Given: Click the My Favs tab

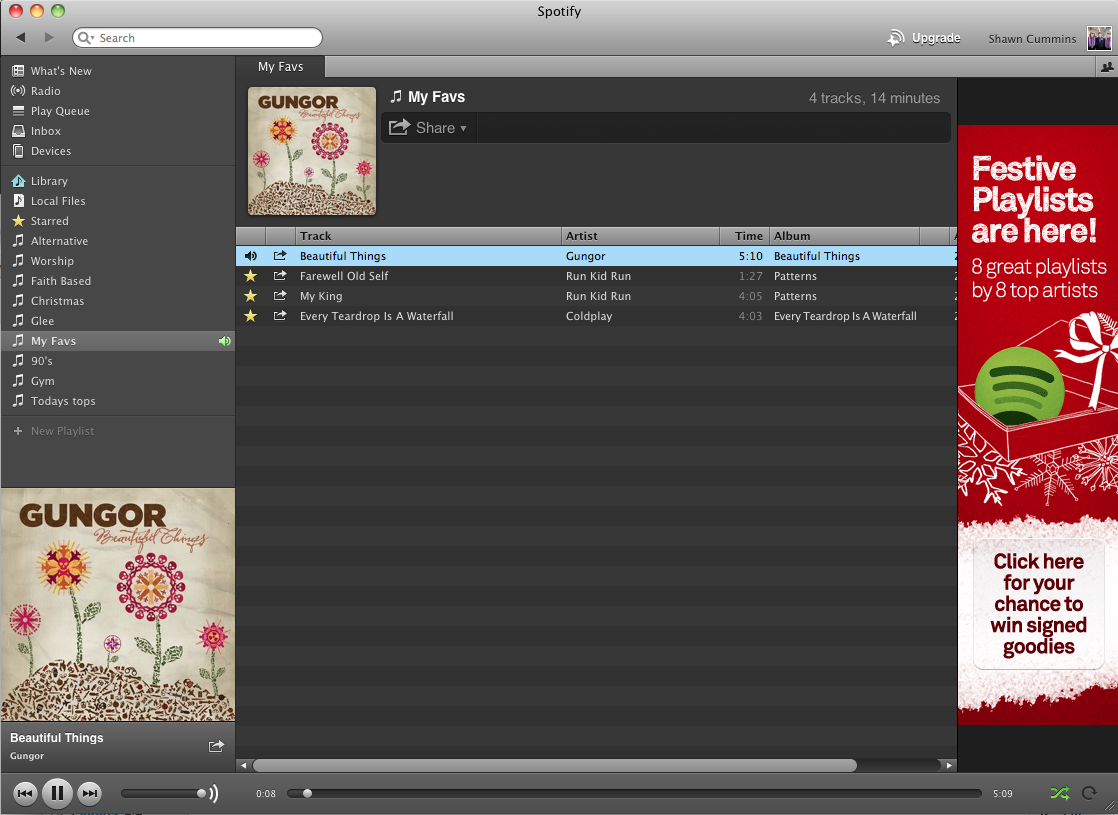Looking at the screenshot, I should coord(280,66).
